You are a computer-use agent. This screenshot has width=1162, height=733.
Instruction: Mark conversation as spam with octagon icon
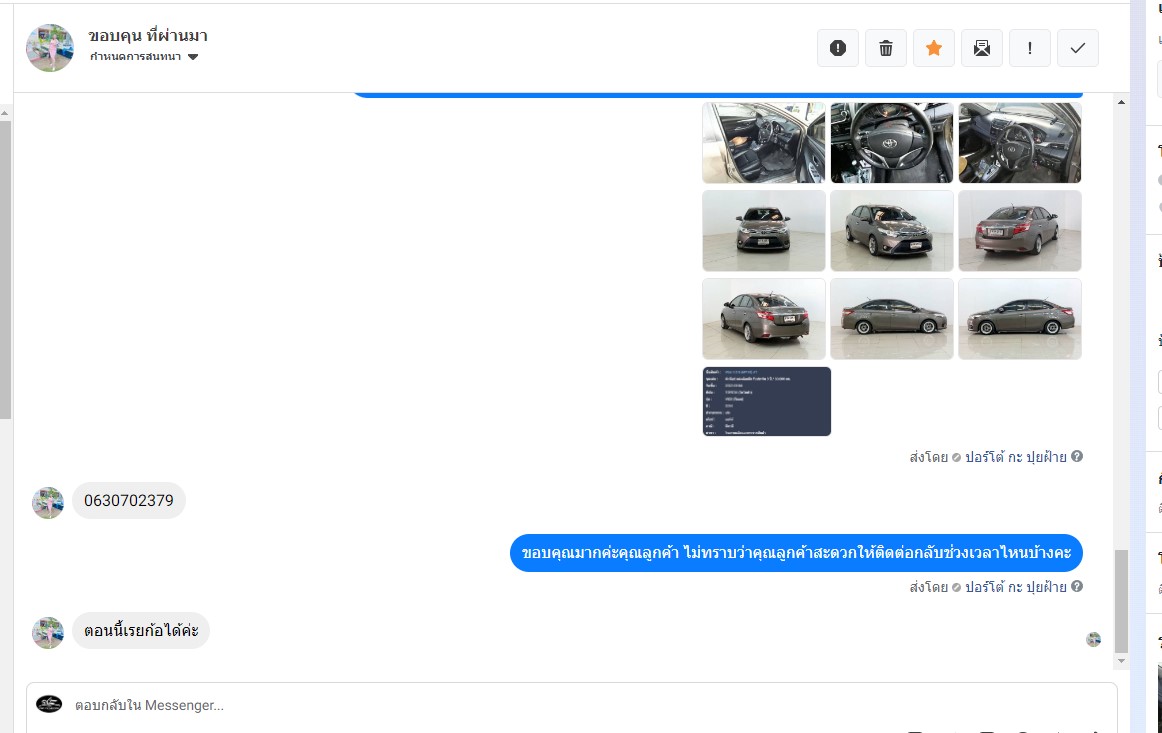coord(838,48)
